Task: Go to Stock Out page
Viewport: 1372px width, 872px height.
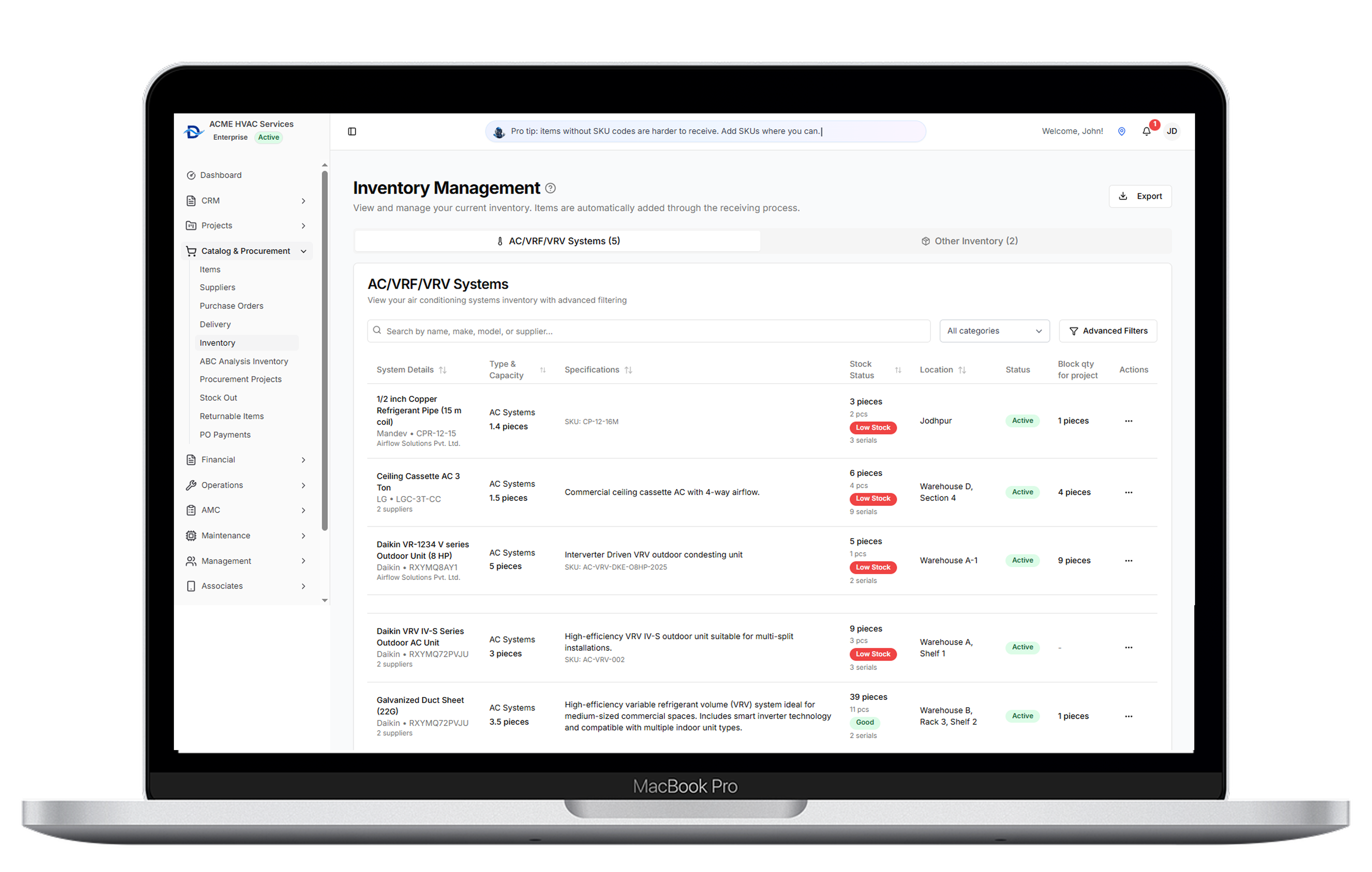Action: [x=218, y=398]
